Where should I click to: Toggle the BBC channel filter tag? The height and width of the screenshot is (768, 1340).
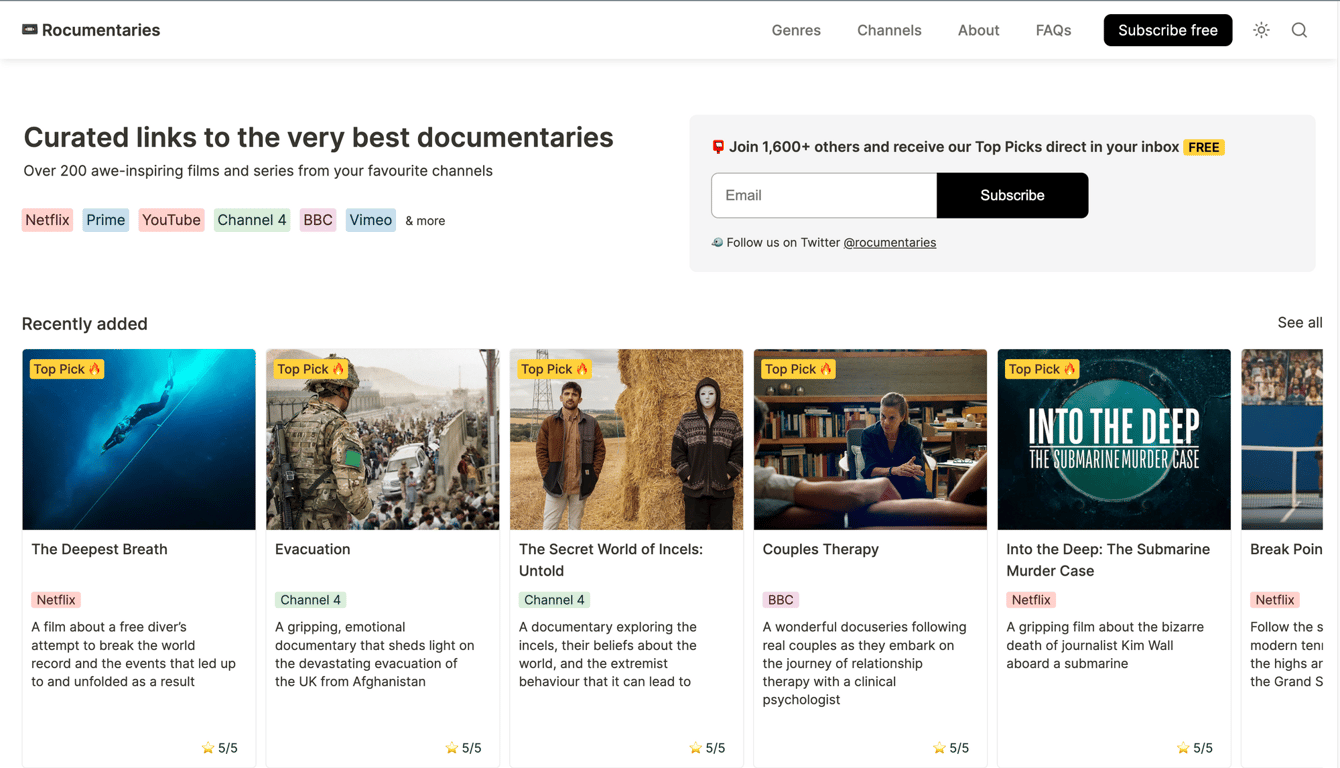click(317, 219)
